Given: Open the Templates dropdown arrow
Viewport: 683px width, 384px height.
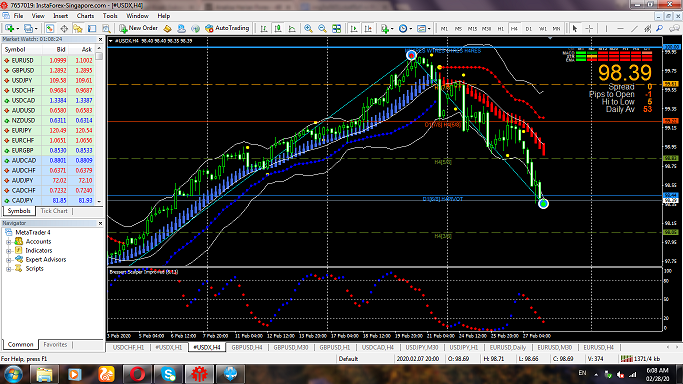Looking at the screenshot, I should click(x=429, y=29).
